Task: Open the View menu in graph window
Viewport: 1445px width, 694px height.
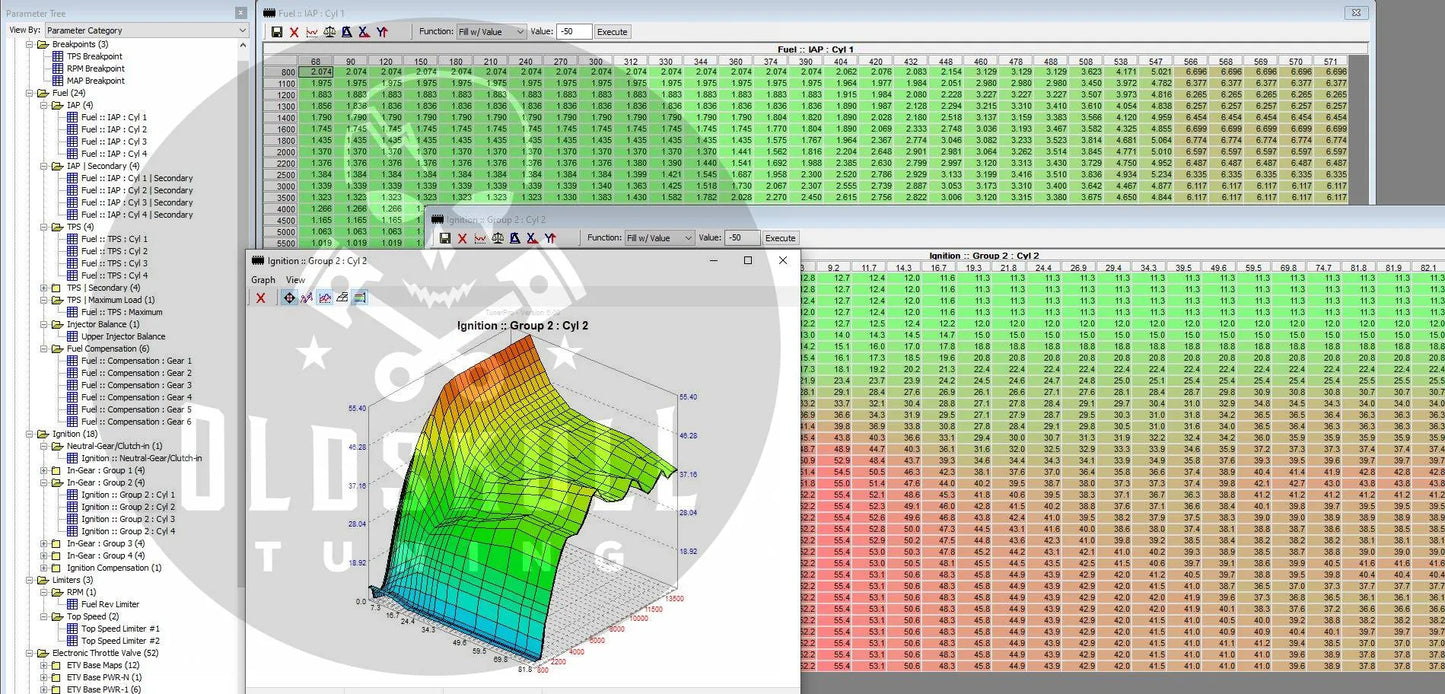Action: (x=295, y=280)
